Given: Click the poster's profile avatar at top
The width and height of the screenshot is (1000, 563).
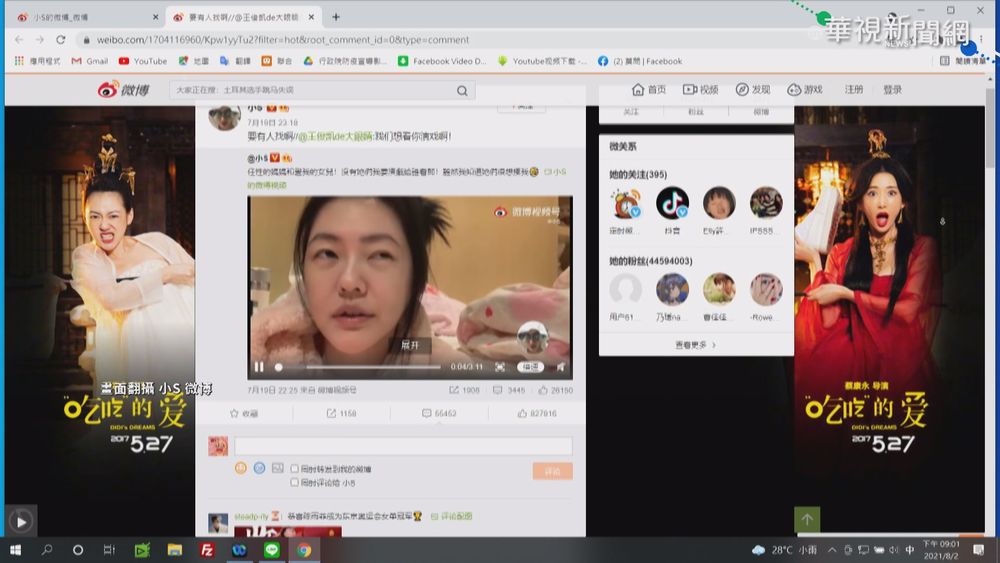Looking at the screenshot, I should pyautogui.click(x=224, y=118).
